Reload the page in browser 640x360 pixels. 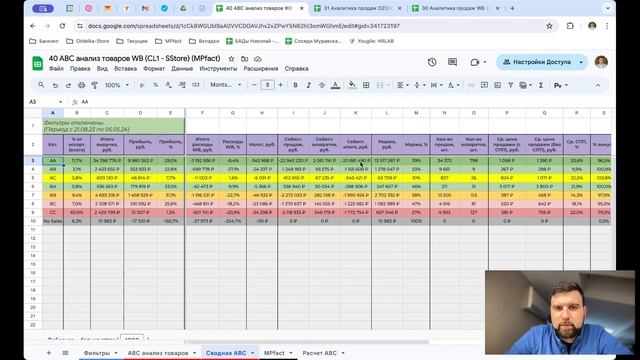click(x=62, y=26)
